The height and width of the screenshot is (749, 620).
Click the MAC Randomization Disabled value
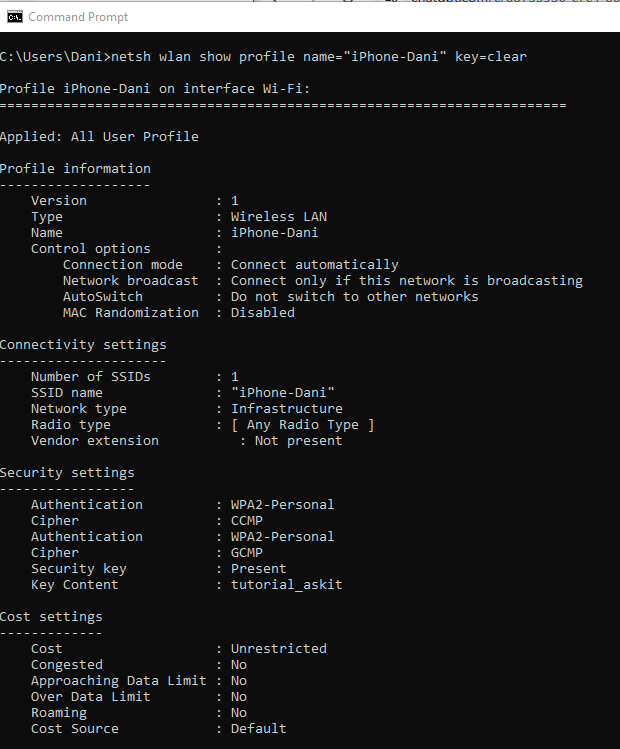pyautogui.click(x=263, y=312)
